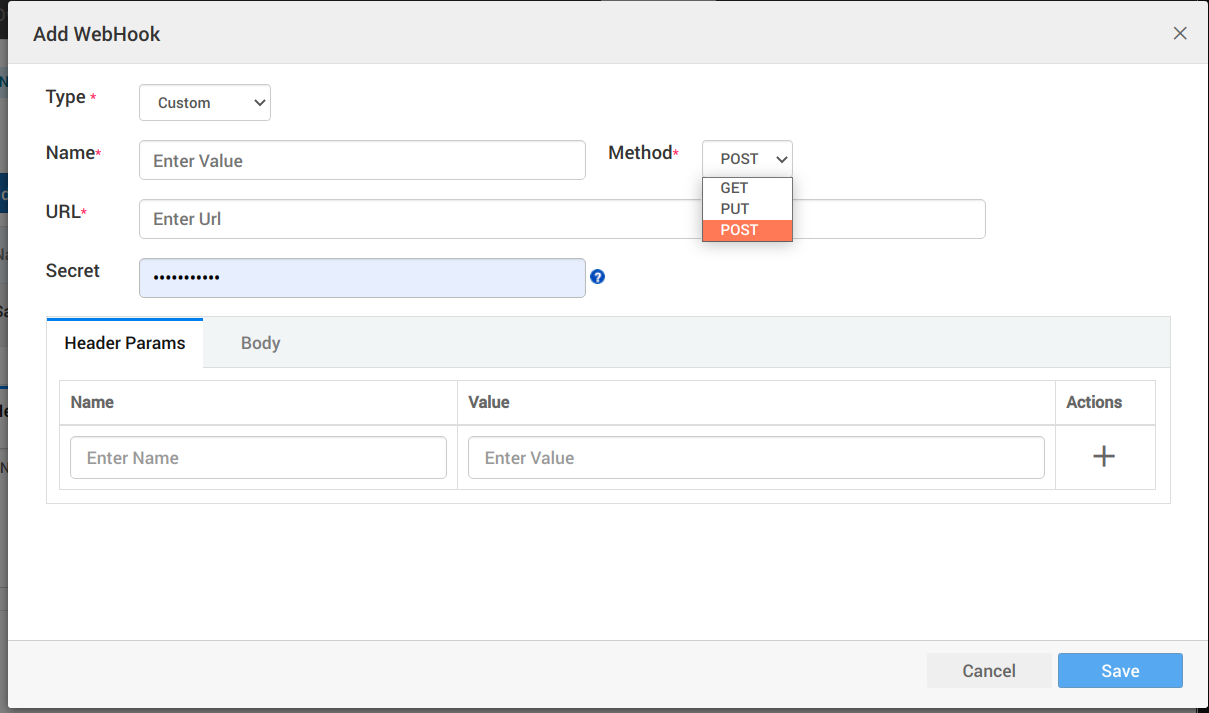Click the Cancel button
The width and height of the screenshot is (1209, 713).
pos(989,670)
